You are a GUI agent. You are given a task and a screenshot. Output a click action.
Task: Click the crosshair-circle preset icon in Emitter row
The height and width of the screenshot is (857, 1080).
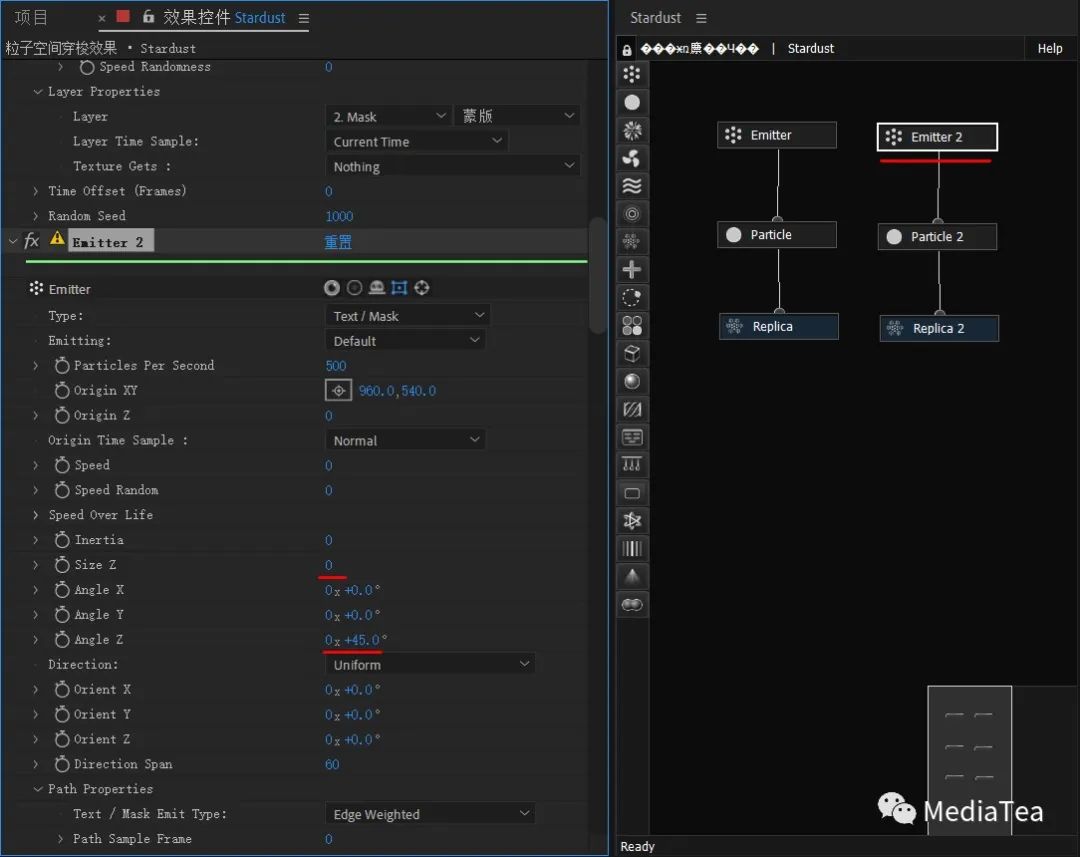tap(422, 288)
